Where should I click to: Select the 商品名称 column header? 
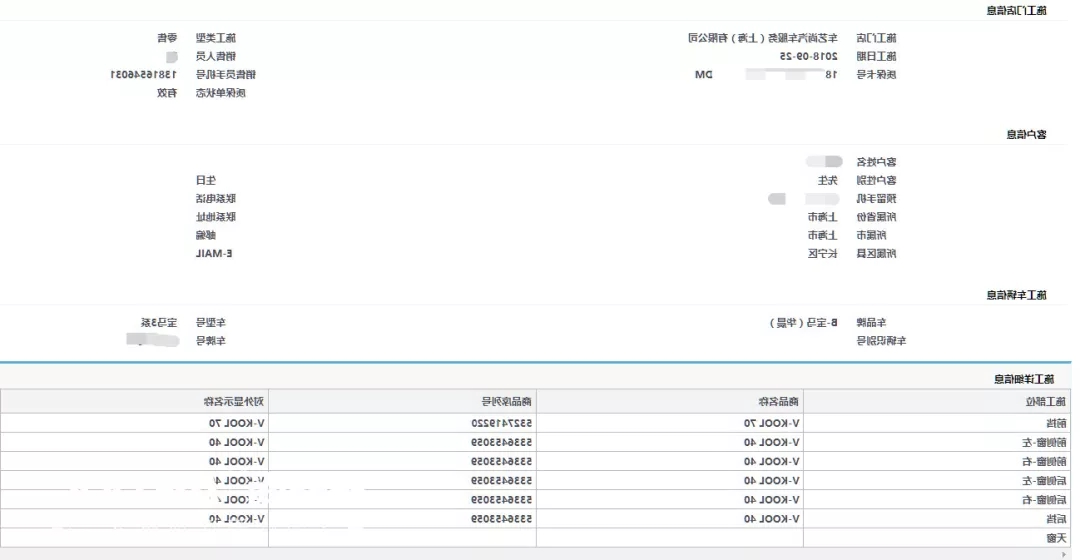tap(669, 402)
